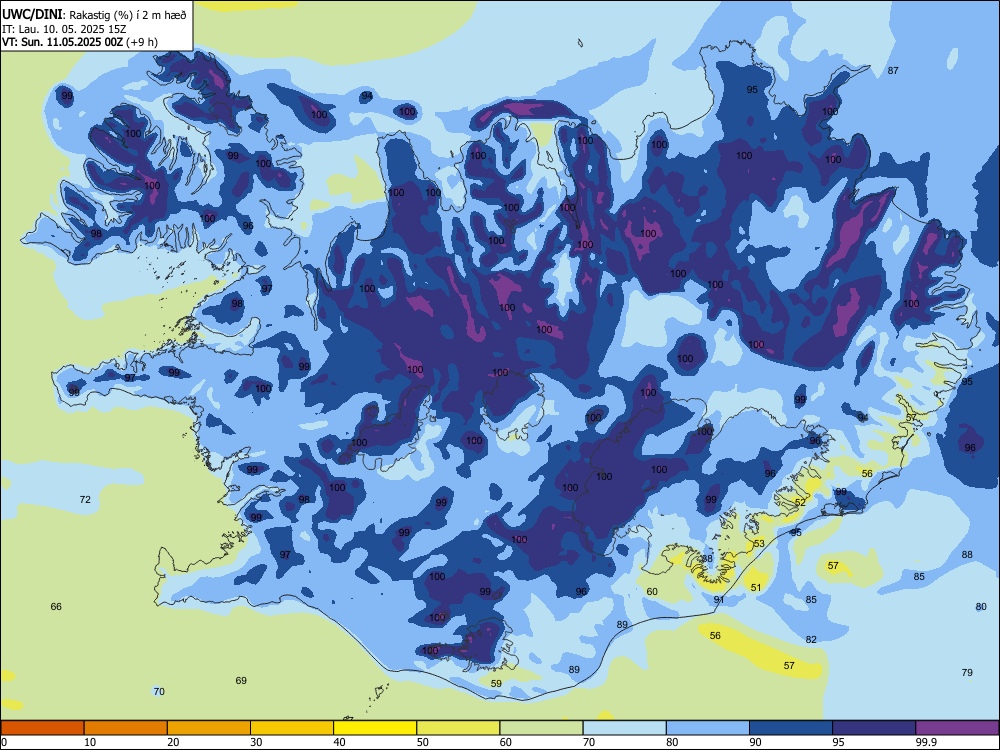Pick the pale yellow 50–60 legend swatch

(458, 728)
